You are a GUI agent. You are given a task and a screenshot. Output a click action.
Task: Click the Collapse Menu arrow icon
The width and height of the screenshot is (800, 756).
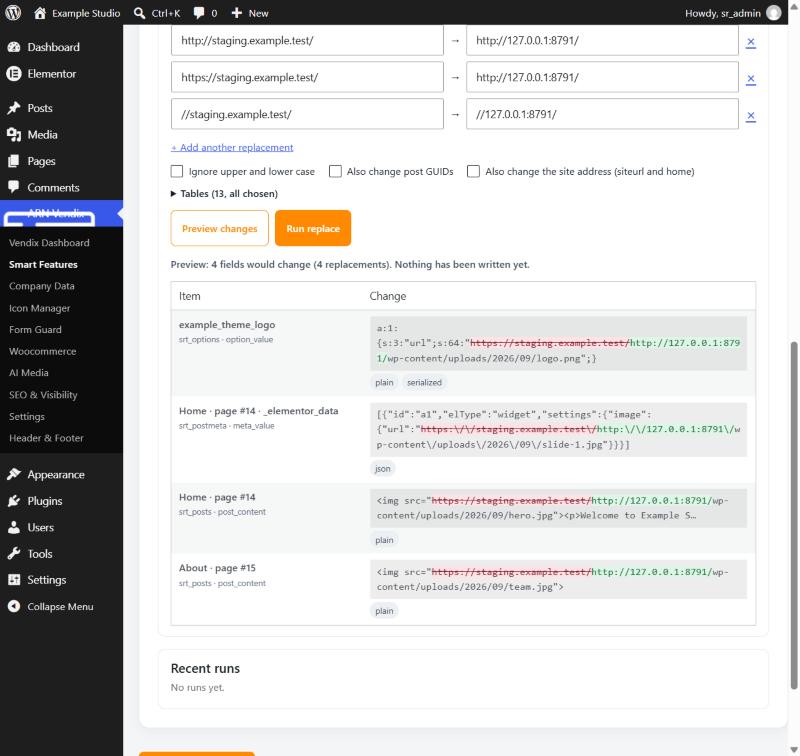[x=14, y=606]
